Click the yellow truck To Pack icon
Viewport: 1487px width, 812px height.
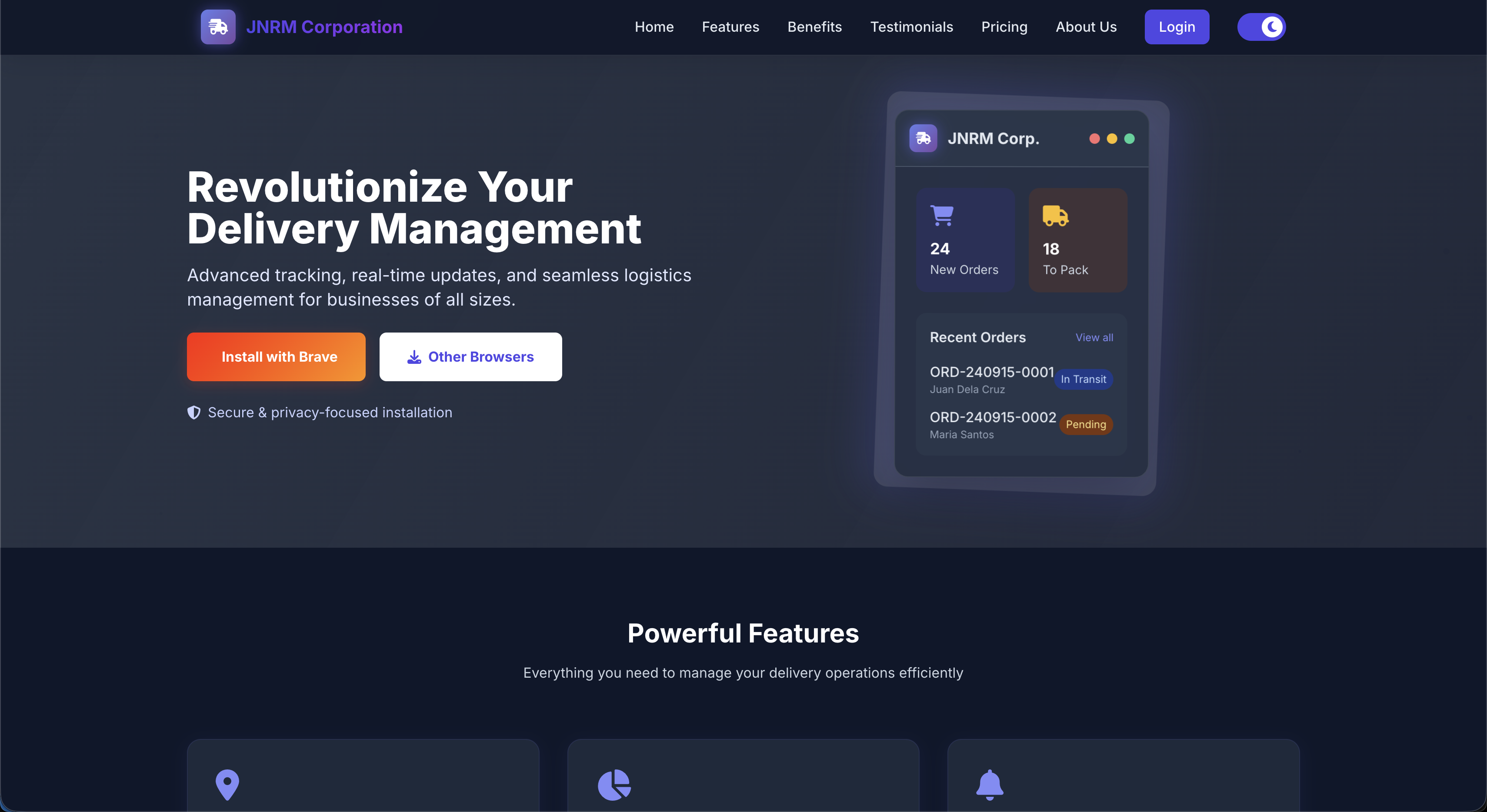click(x=1055, y=215)
